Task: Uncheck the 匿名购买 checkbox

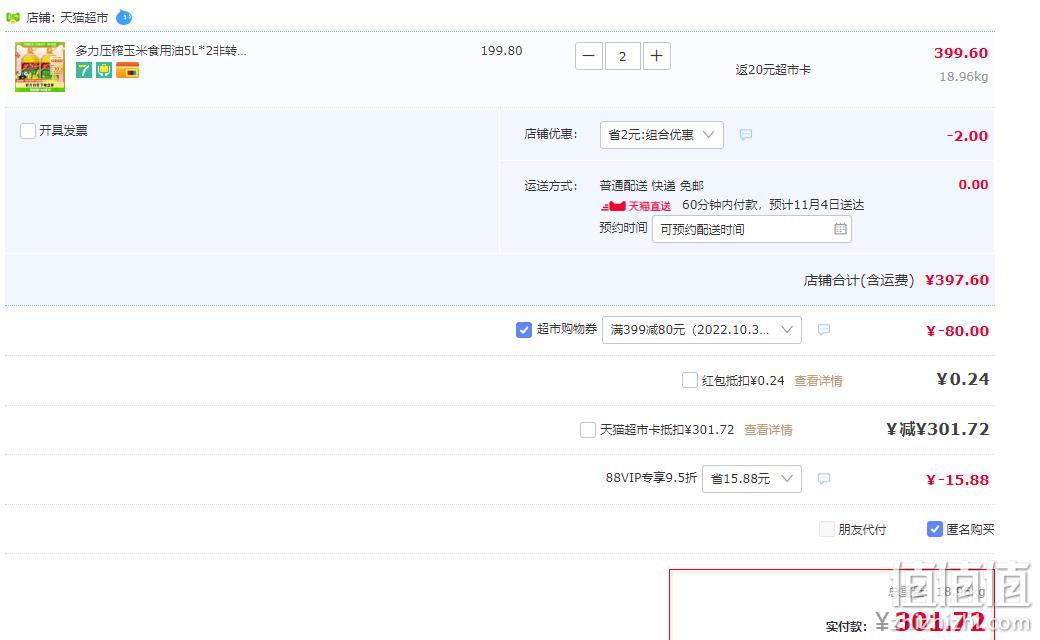Action: [x=935, y=529]
